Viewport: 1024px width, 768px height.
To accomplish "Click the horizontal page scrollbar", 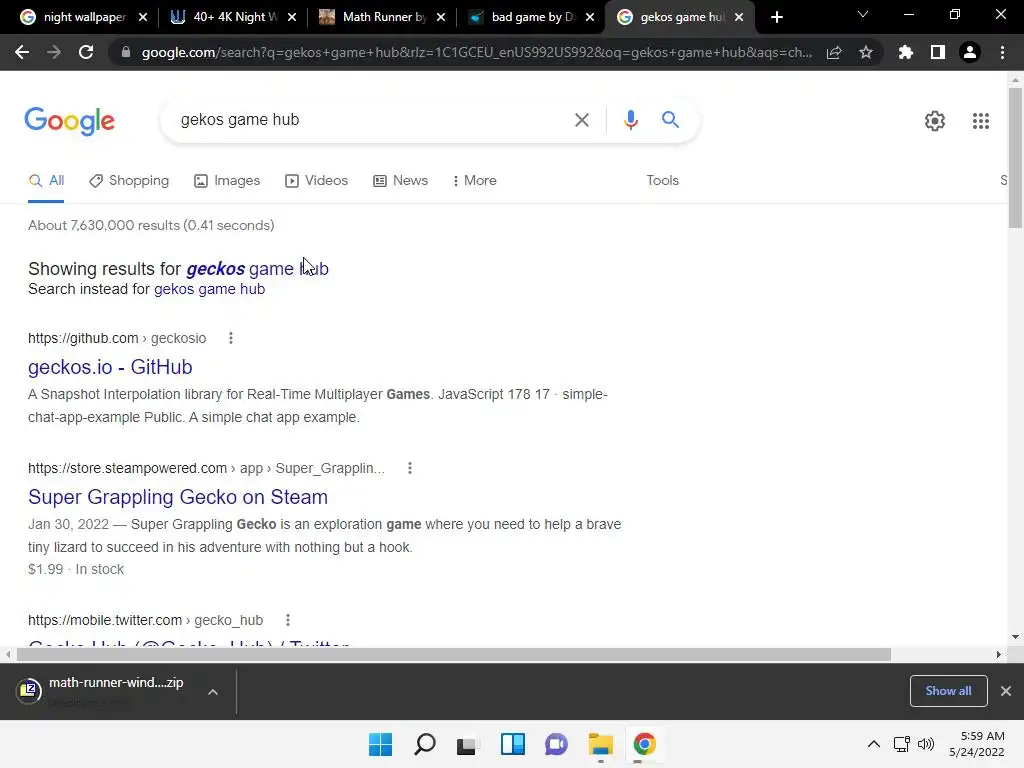I will click(x=454, y=654).
